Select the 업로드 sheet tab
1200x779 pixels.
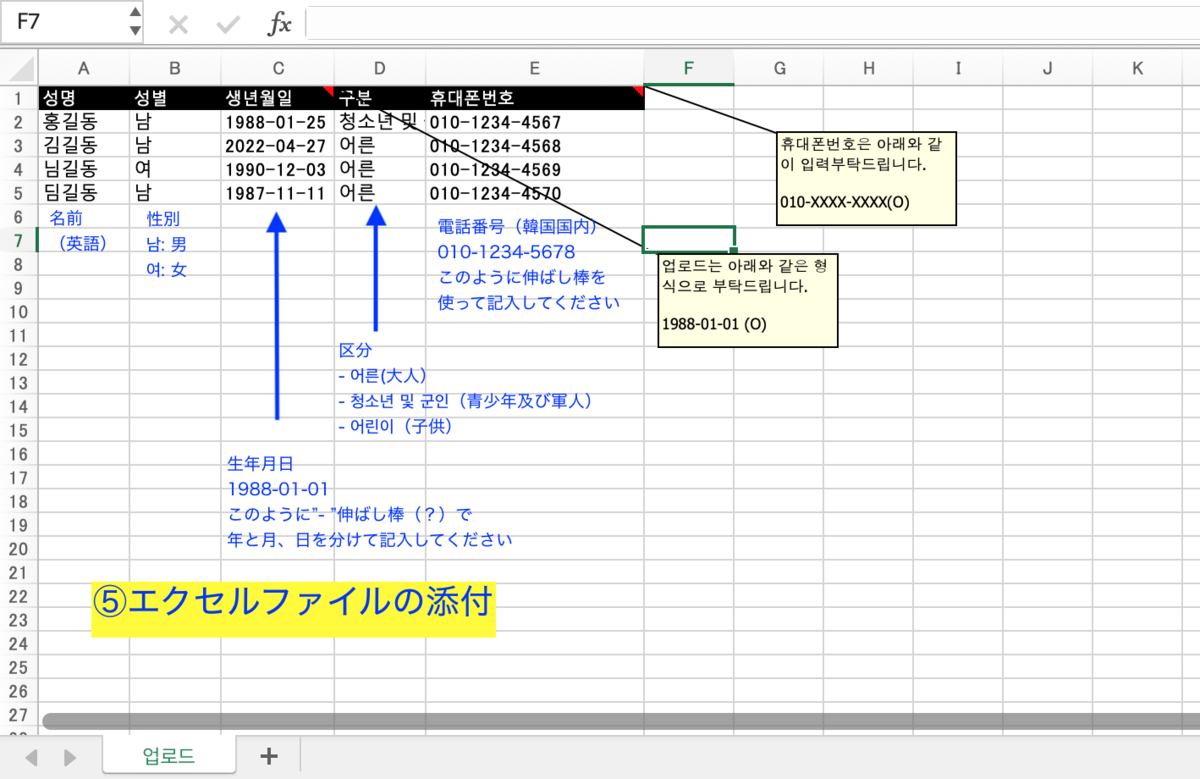point(169,756)
